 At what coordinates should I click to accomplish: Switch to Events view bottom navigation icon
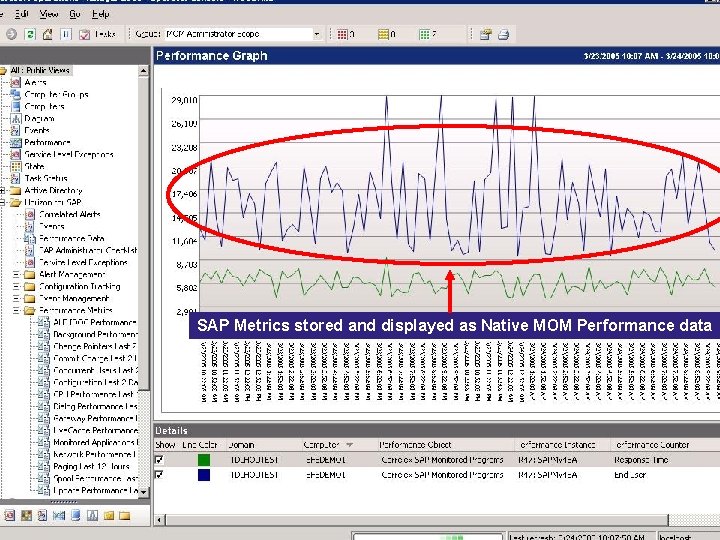[42, 516]
